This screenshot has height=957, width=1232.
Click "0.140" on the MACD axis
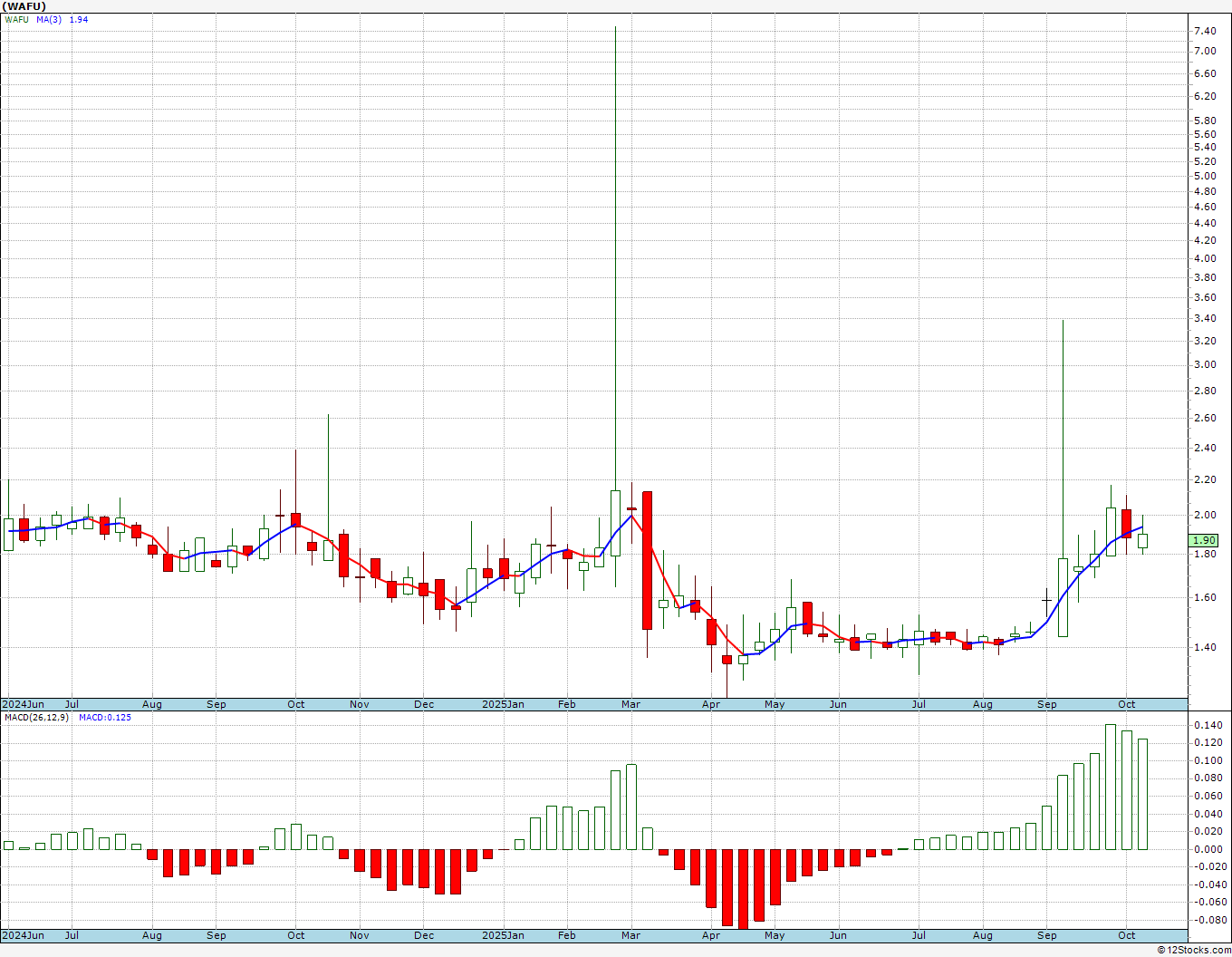(1208, 725)
